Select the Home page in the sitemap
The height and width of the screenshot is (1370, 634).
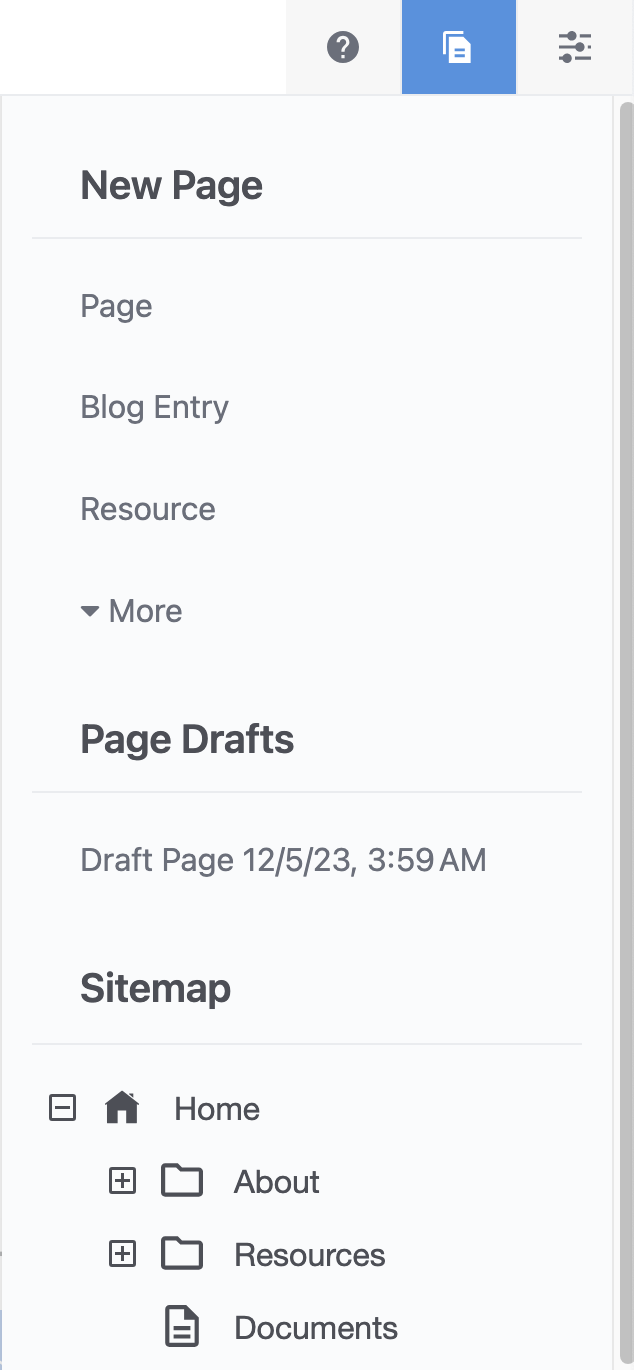(x=216, y=1108)
